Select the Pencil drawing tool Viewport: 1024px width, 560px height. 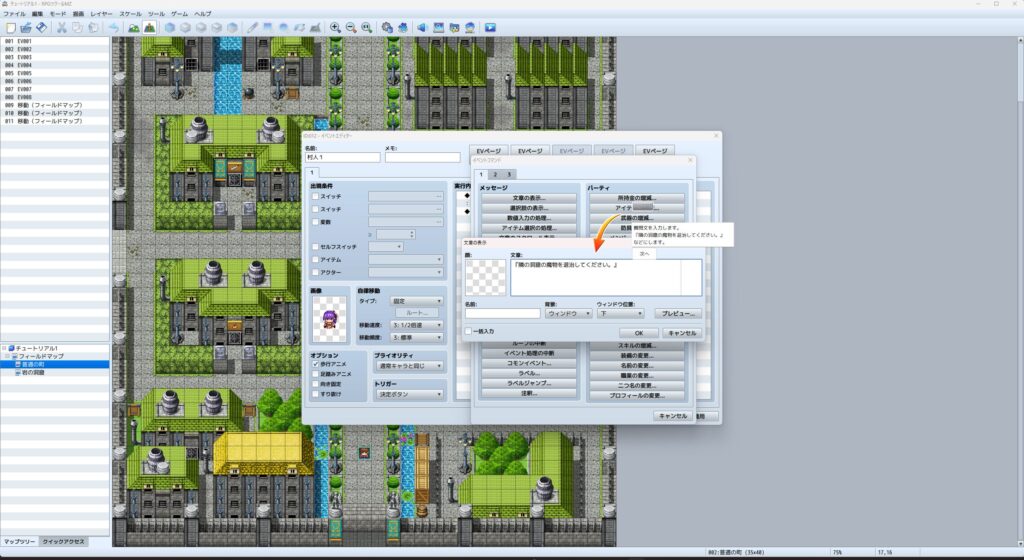tap(252, 27)
